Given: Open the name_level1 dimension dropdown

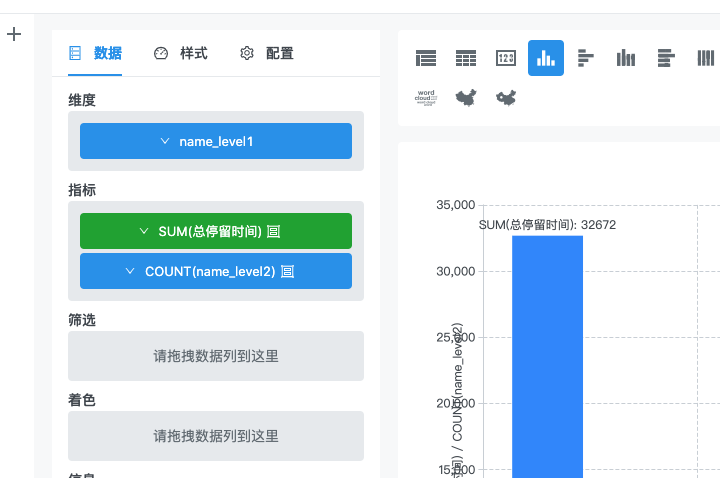Looking at the screenshot, I should [x=216, y=141].
